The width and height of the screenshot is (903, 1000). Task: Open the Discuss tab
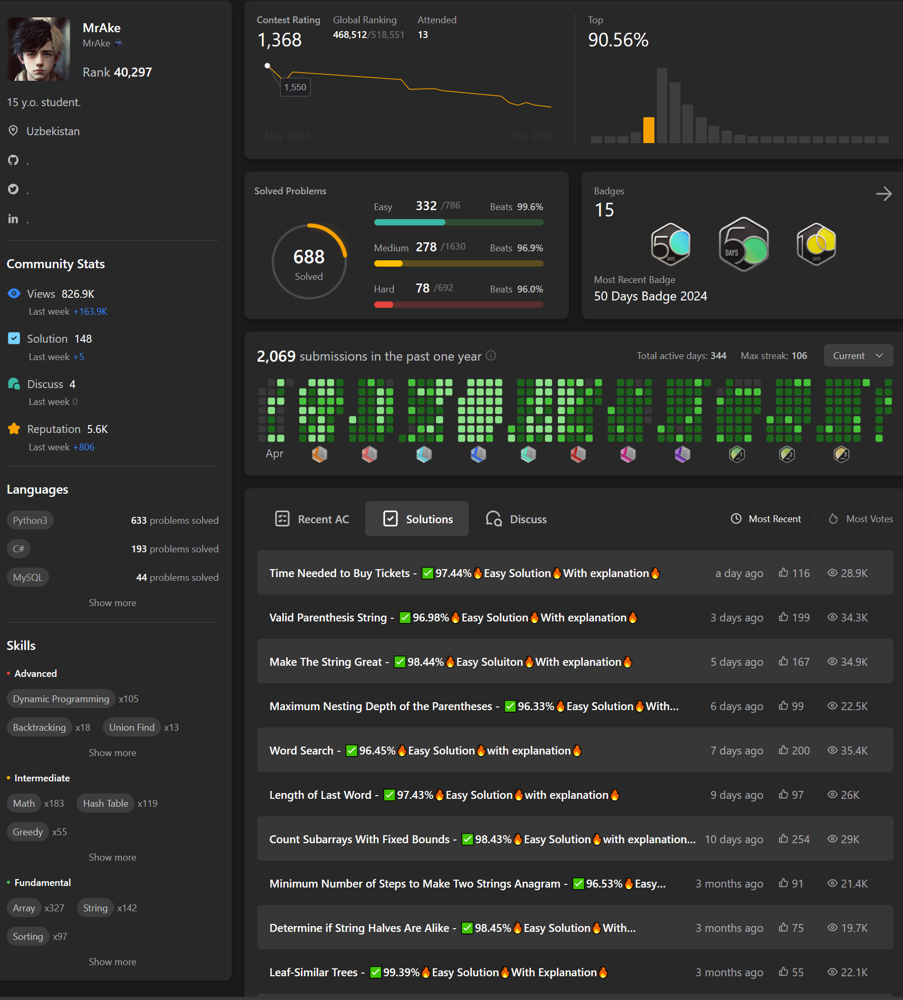516,519
